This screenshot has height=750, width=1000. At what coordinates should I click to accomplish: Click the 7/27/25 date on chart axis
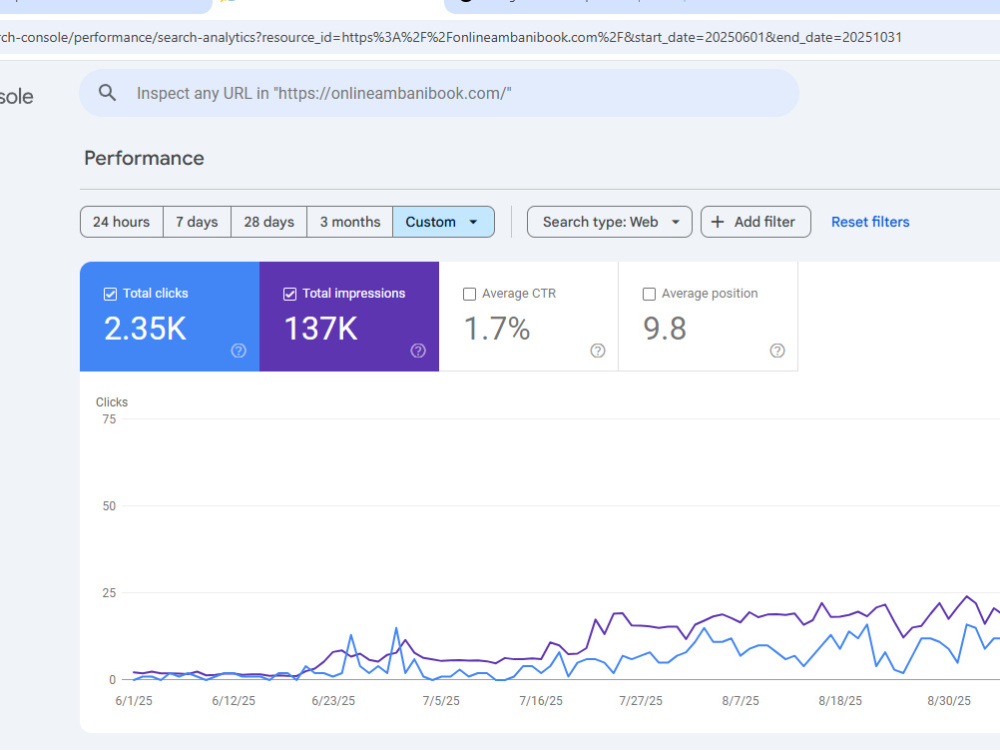tap(640, 701)
